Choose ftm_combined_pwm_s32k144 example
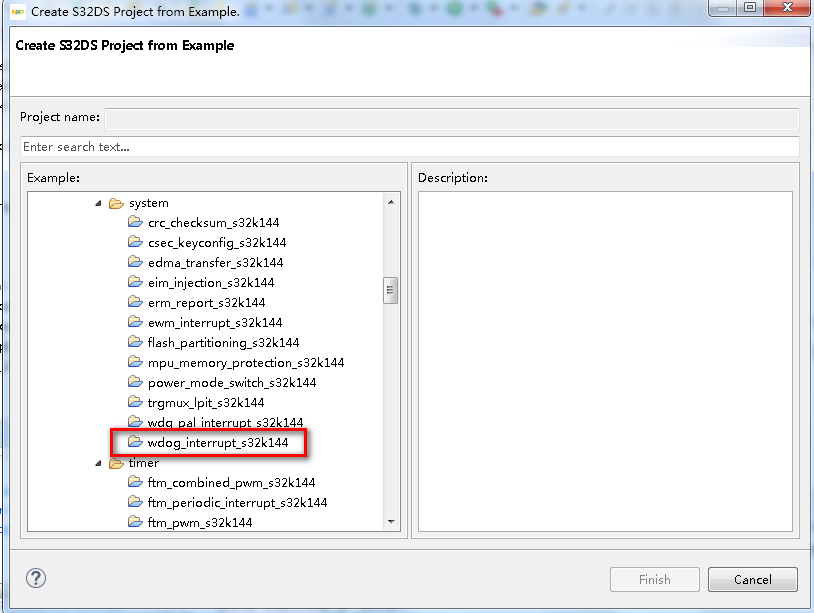814x613 pixels. (232, 483)
